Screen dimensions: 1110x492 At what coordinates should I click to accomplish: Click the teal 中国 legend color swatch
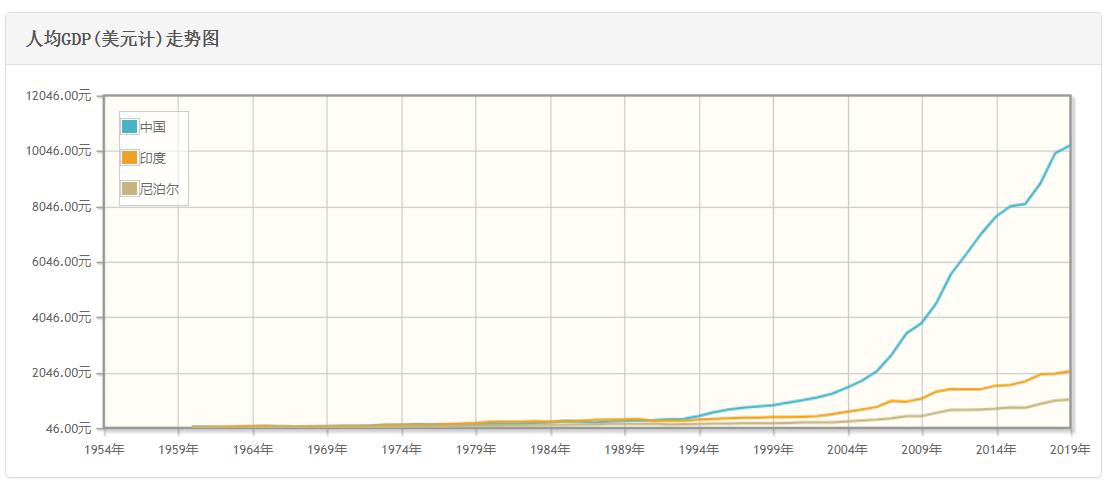point(129,127)
